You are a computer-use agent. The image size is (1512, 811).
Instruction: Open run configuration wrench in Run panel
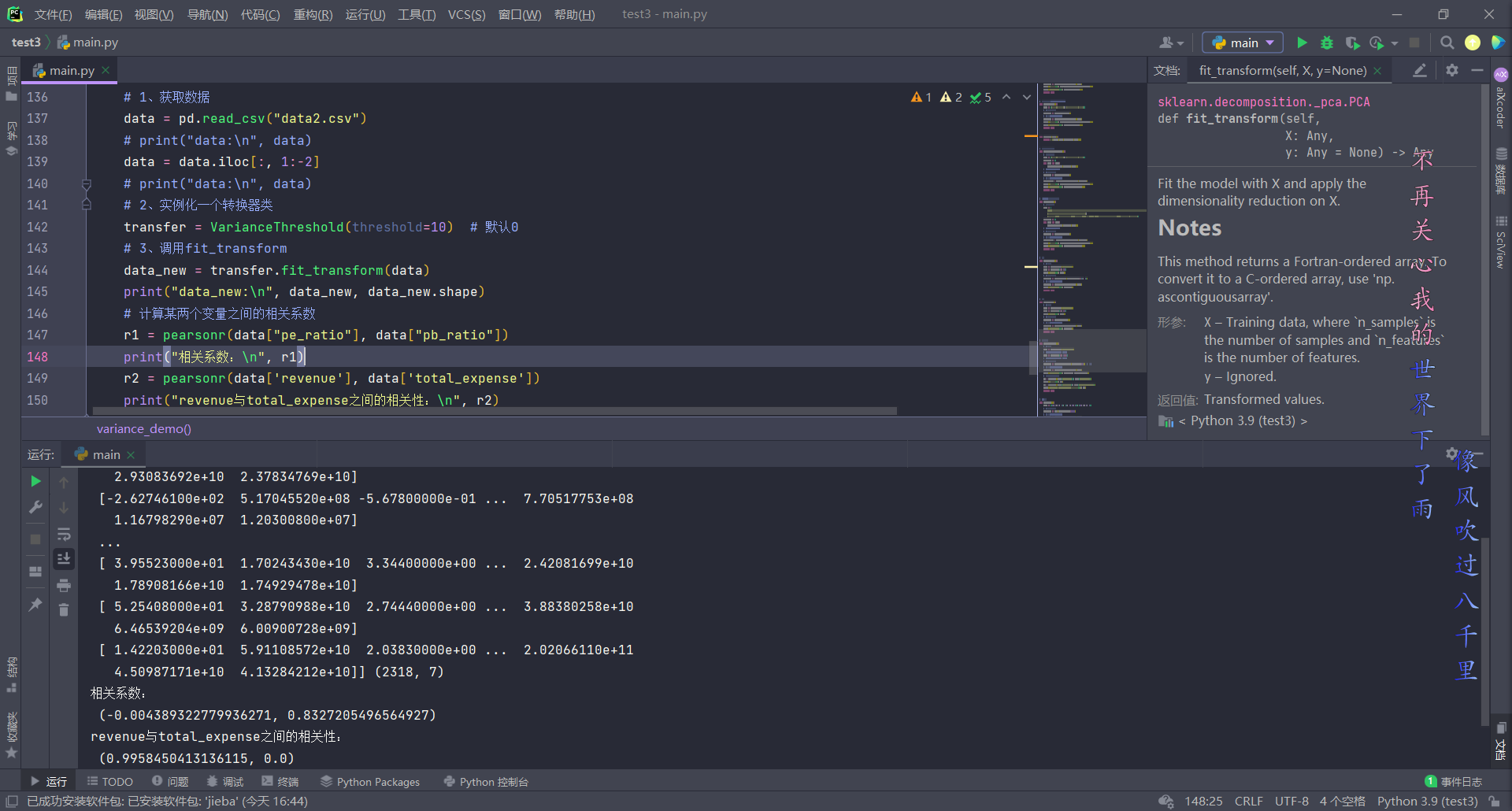35,507
